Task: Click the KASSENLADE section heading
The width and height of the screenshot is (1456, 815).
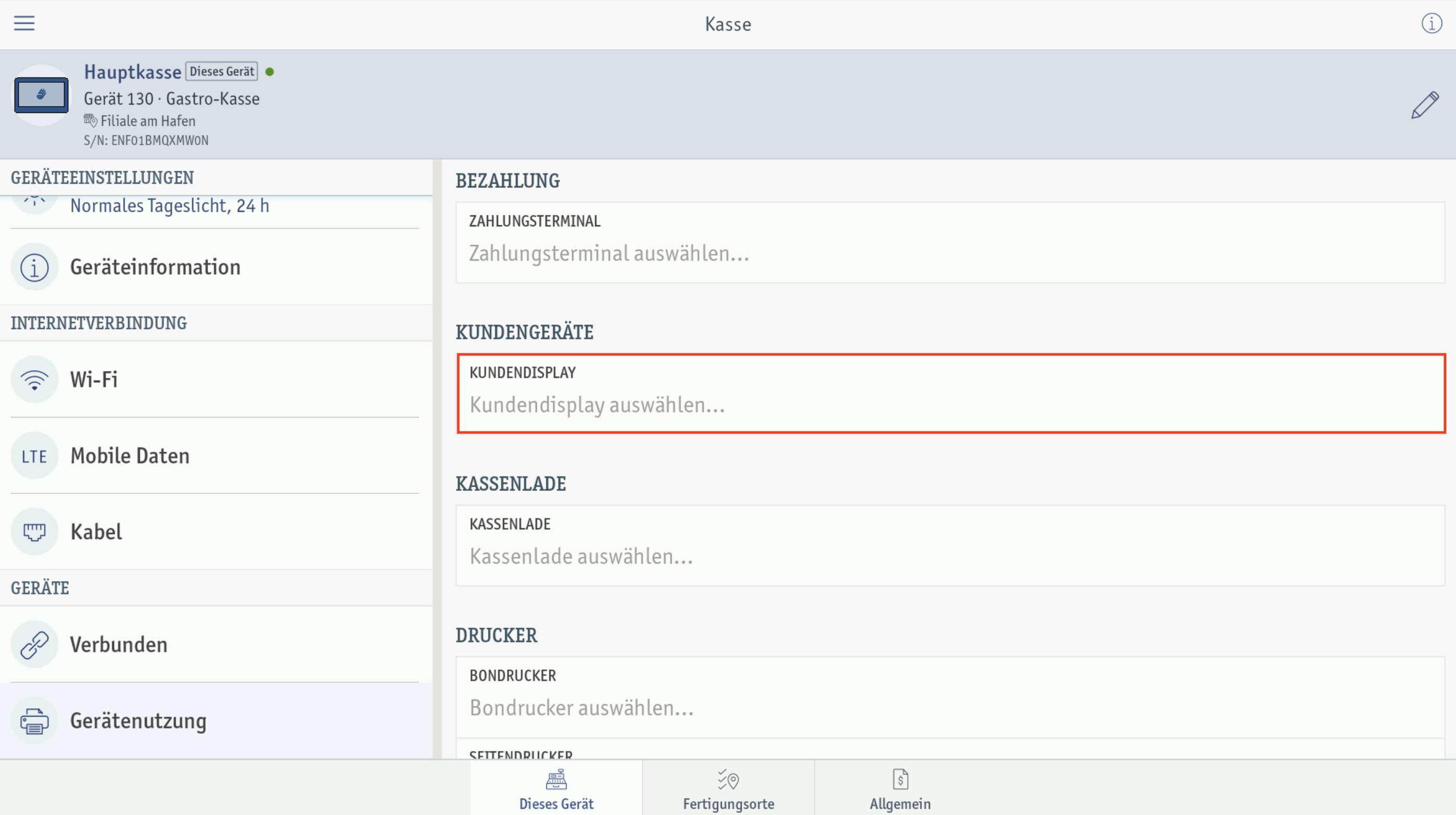Action: (510, 484)
